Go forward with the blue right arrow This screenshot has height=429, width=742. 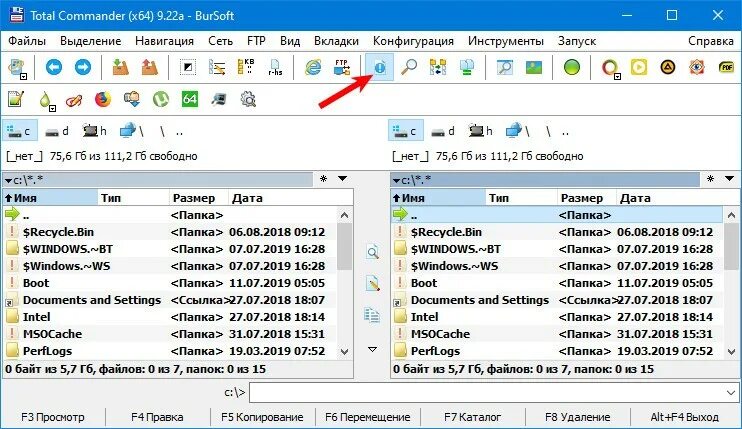(83, 67)
